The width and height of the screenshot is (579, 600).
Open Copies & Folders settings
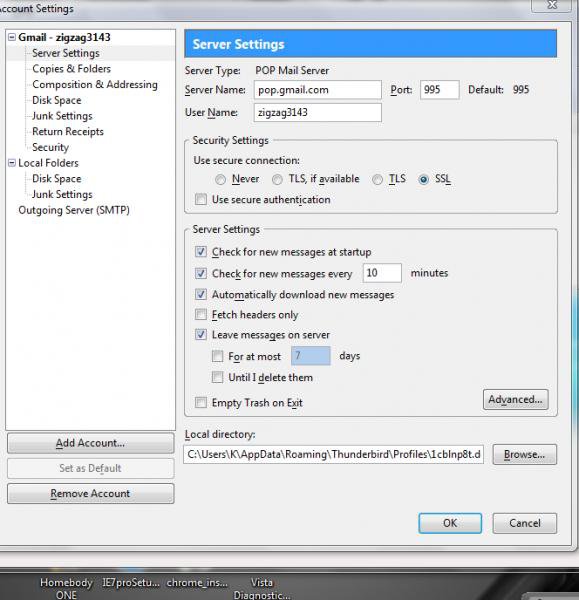(72, 69)
